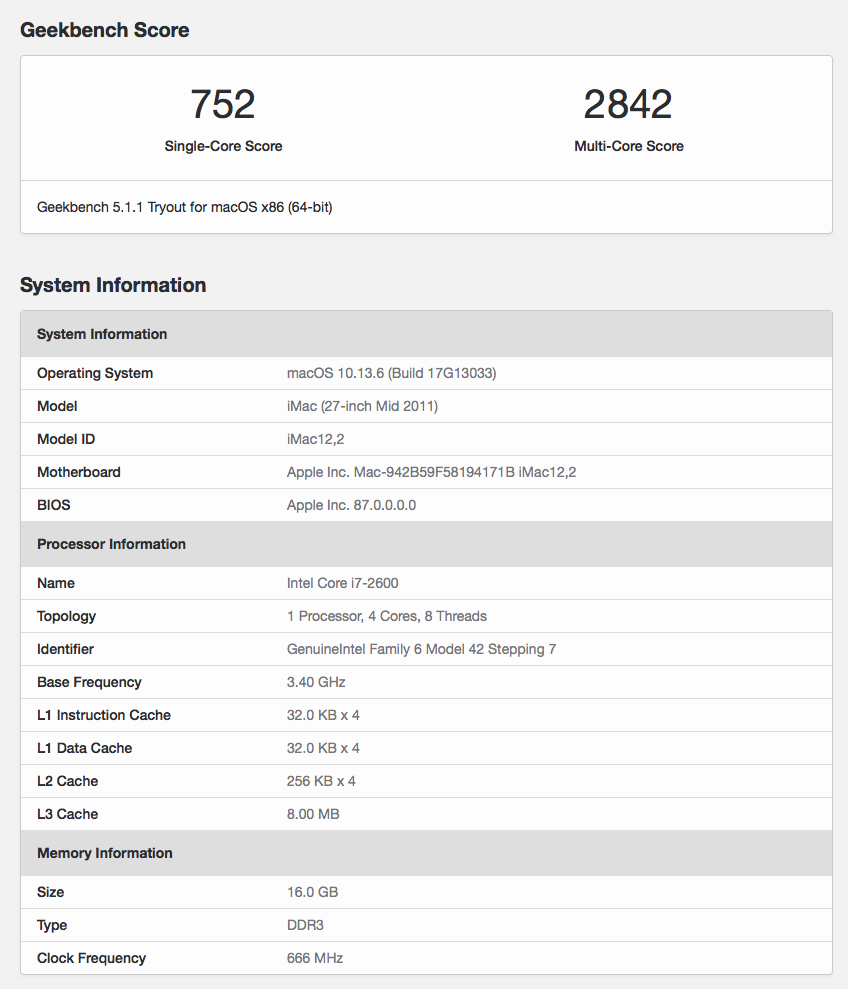Click the Base Frequency 3.40 GHz value
Screen dimensions: 848x989
(x=316, y=682)
